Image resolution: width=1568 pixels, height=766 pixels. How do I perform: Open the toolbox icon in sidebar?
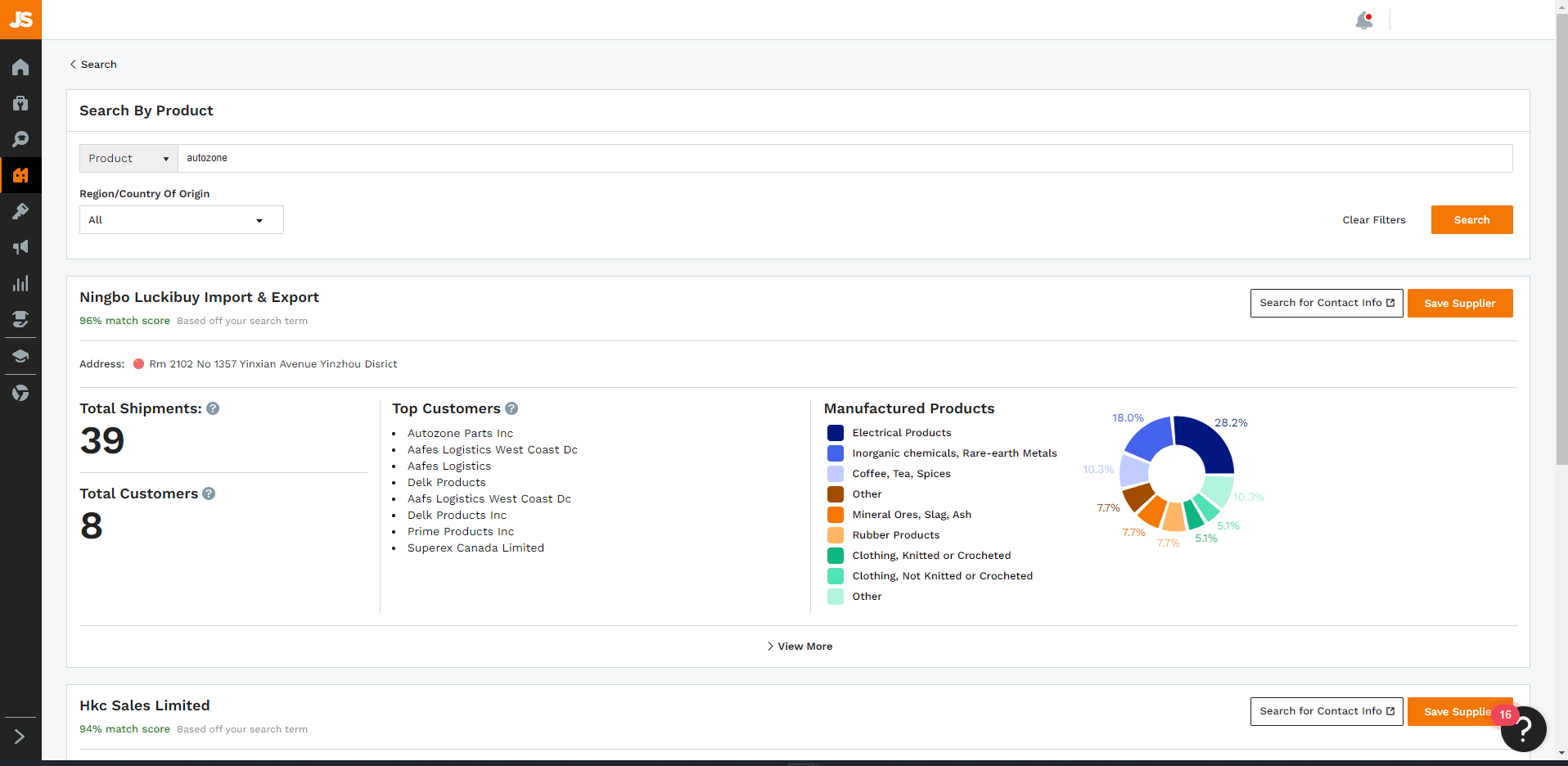point(20,103)
